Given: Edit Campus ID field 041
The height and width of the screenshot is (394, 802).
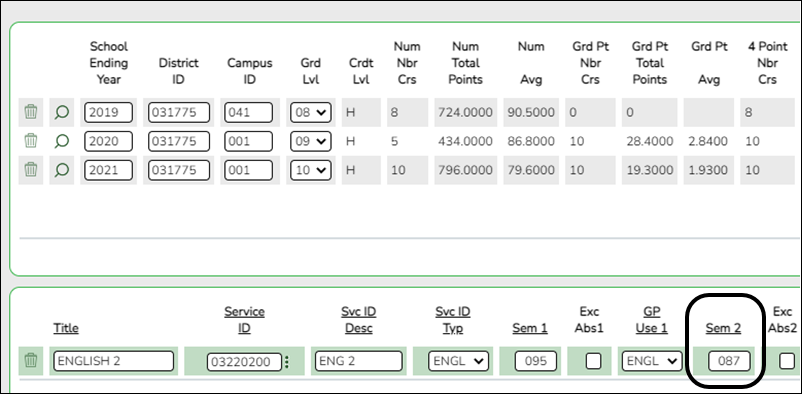Looking at the screenshot, I should (249, 112).
